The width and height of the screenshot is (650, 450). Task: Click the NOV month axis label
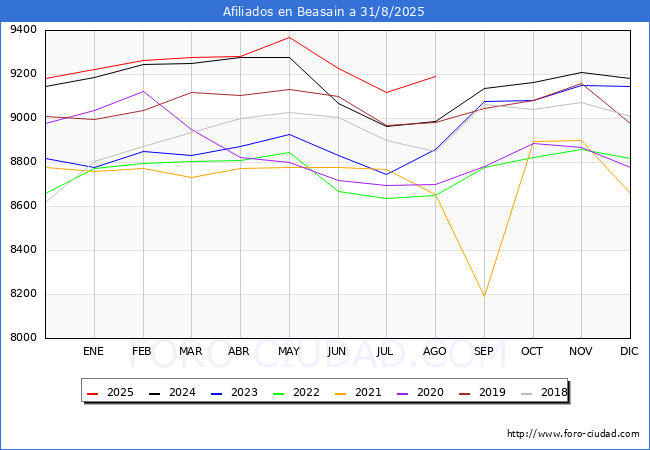click(x=581, y=351)
